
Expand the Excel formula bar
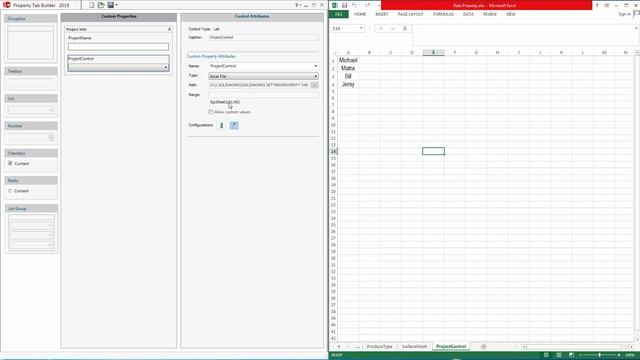pyautogui.click(x=636, y=28)
